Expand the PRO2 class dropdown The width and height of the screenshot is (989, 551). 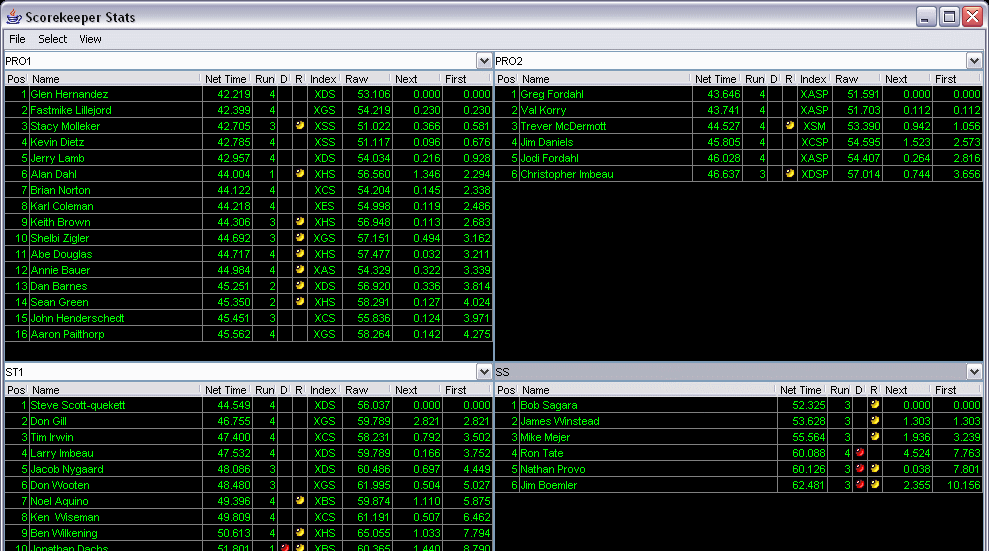coord(974,61)
